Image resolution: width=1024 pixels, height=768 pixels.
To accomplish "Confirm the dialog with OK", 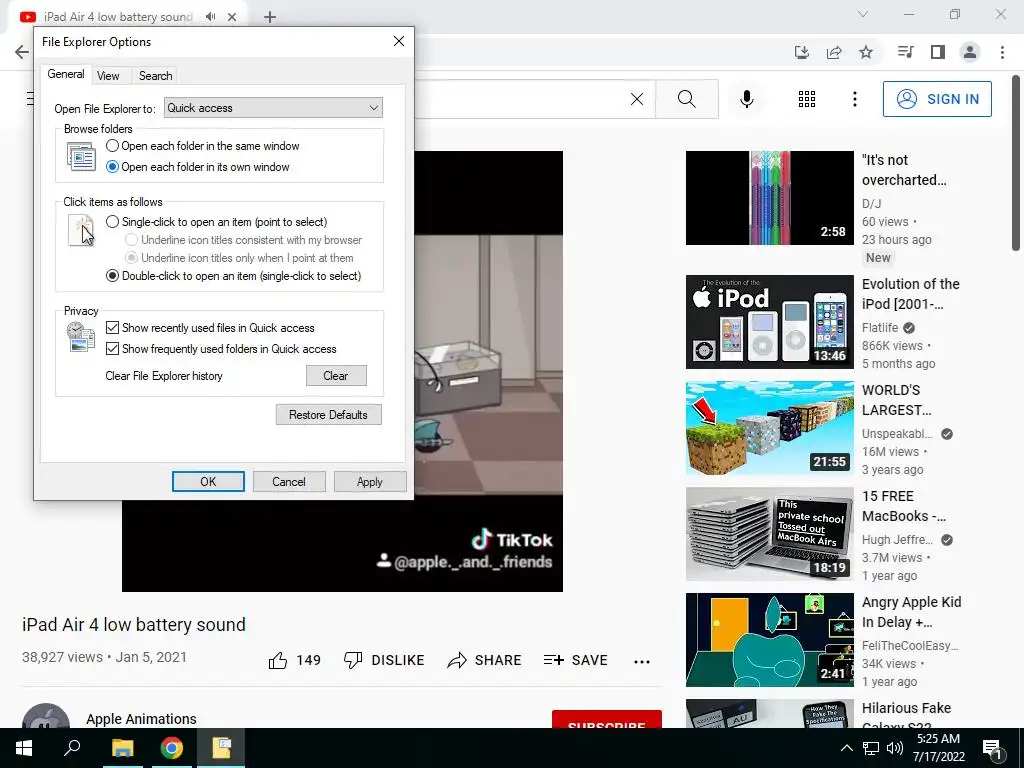I will pyautogui.click(x=208, y=481).
